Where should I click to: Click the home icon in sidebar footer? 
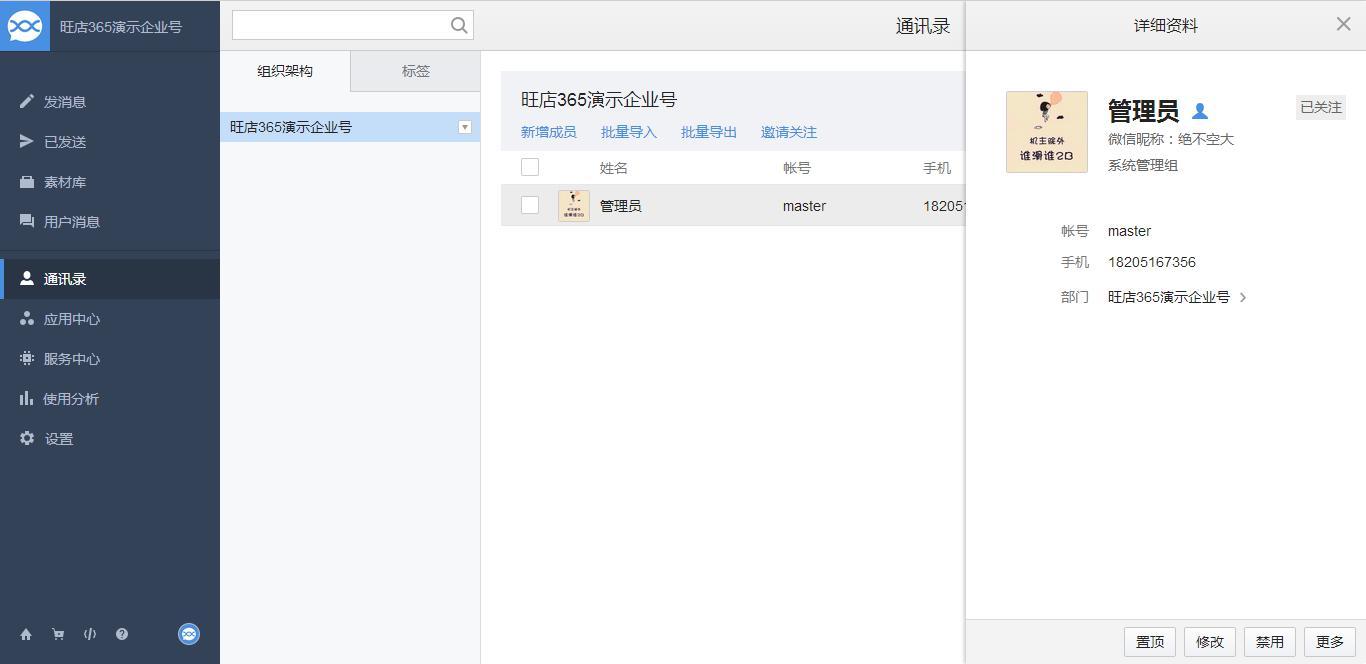coord(26,634)
